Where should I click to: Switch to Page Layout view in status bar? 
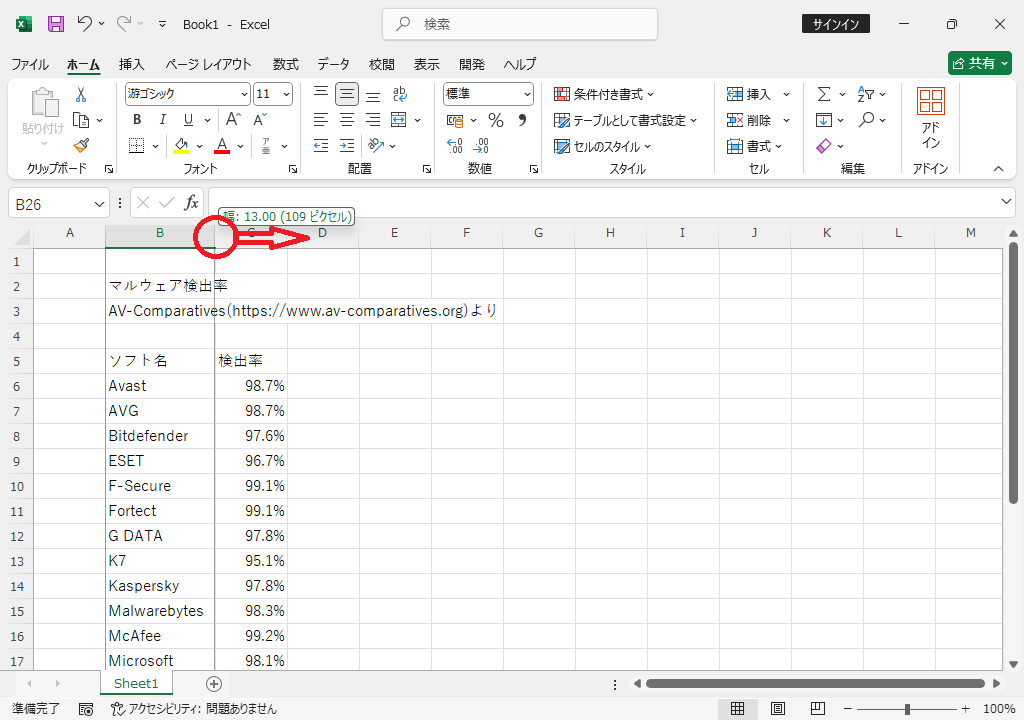click(778, 708)
